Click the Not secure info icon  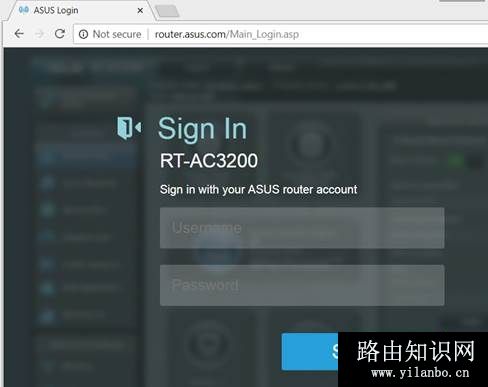tap(83, 34)
